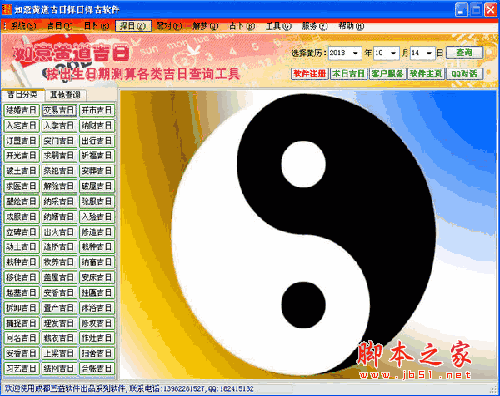Pick the 安香吉日 button

[x=59, y=293]
